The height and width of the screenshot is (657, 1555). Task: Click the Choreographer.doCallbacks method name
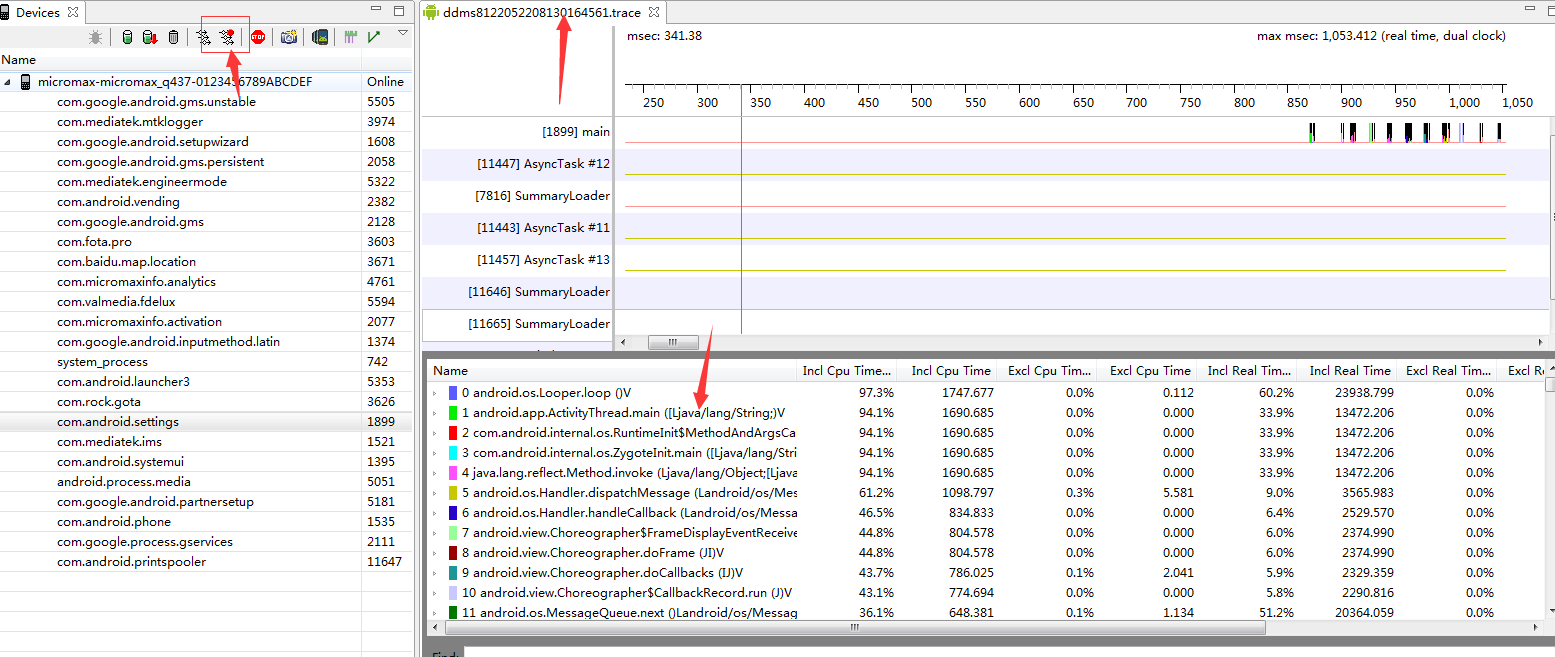click(x=608, y=573)
